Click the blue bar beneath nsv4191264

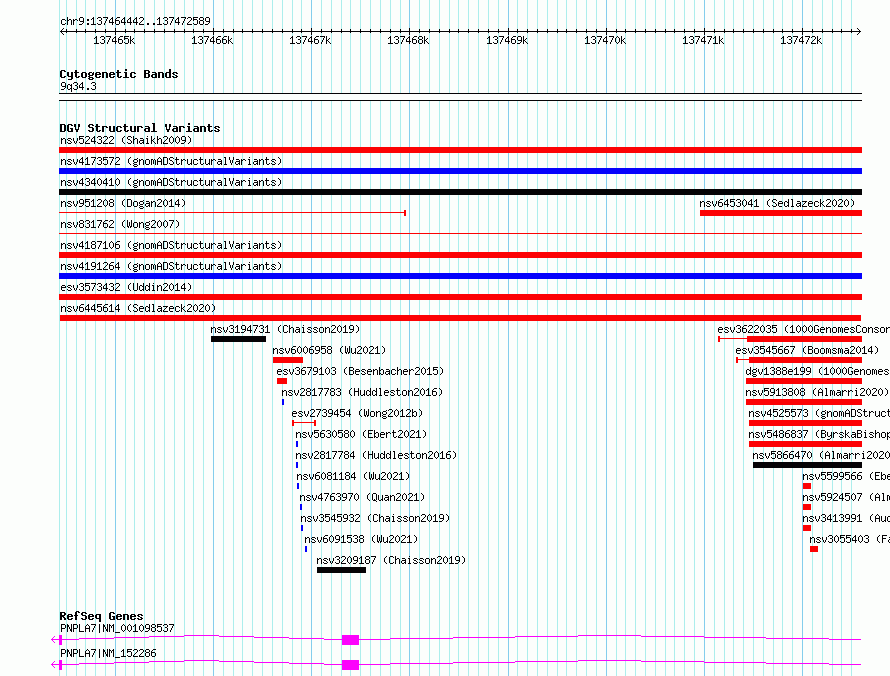pos(460,276)
